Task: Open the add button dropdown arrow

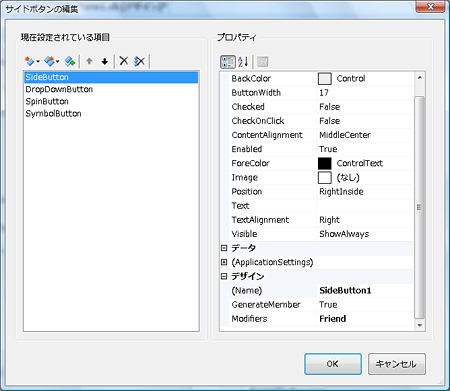Action: [x=38, y=61]
